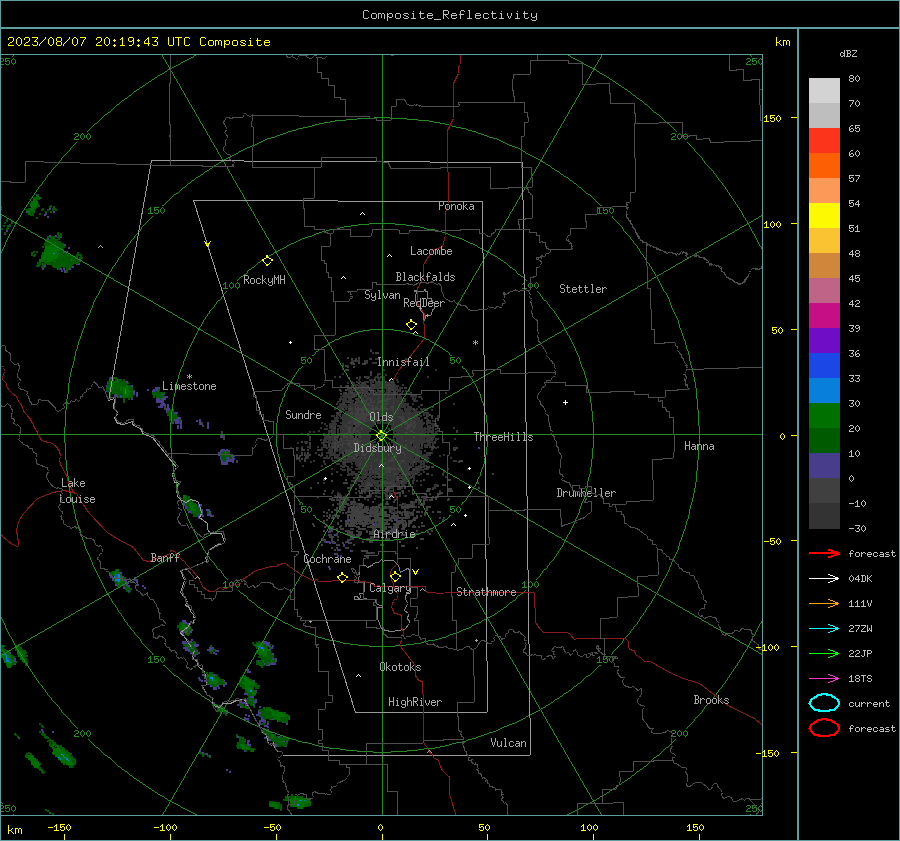Click the ThreeHills city label

pos(503,437)
